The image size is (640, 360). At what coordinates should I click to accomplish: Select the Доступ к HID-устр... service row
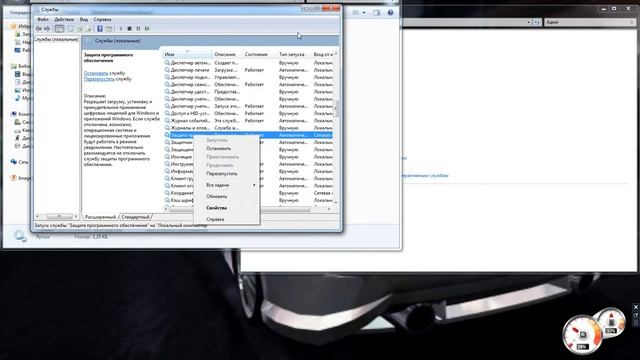(249, 113)
